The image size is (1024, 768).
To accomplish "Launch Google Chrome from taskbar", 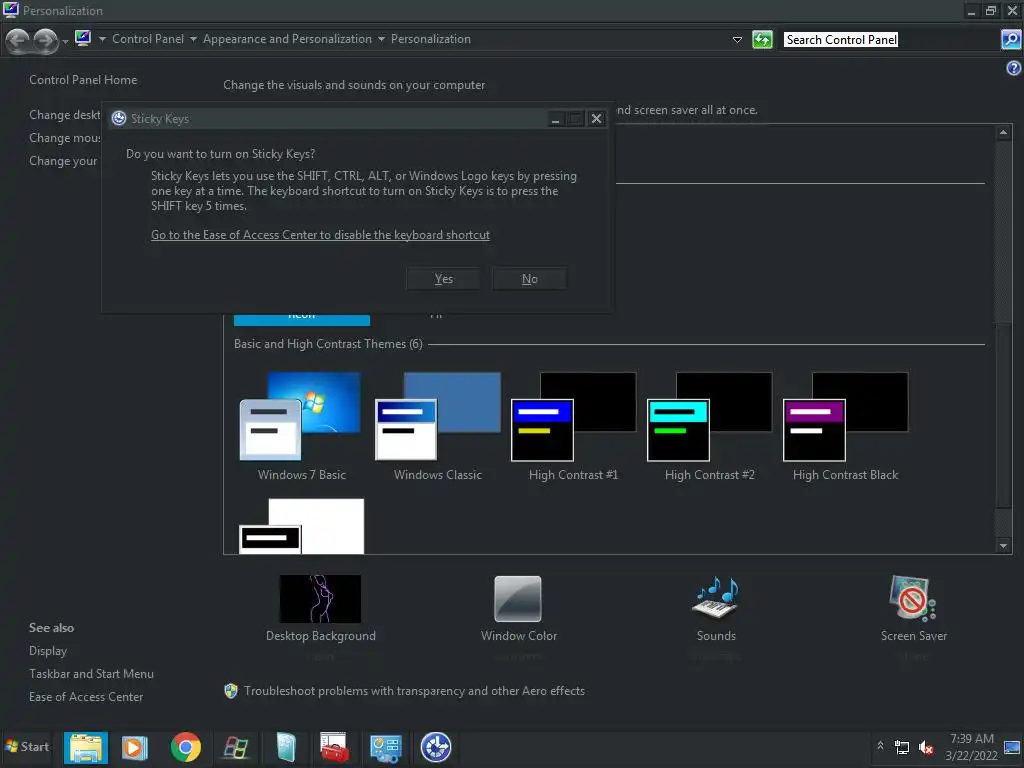I will tap(186, 748).
